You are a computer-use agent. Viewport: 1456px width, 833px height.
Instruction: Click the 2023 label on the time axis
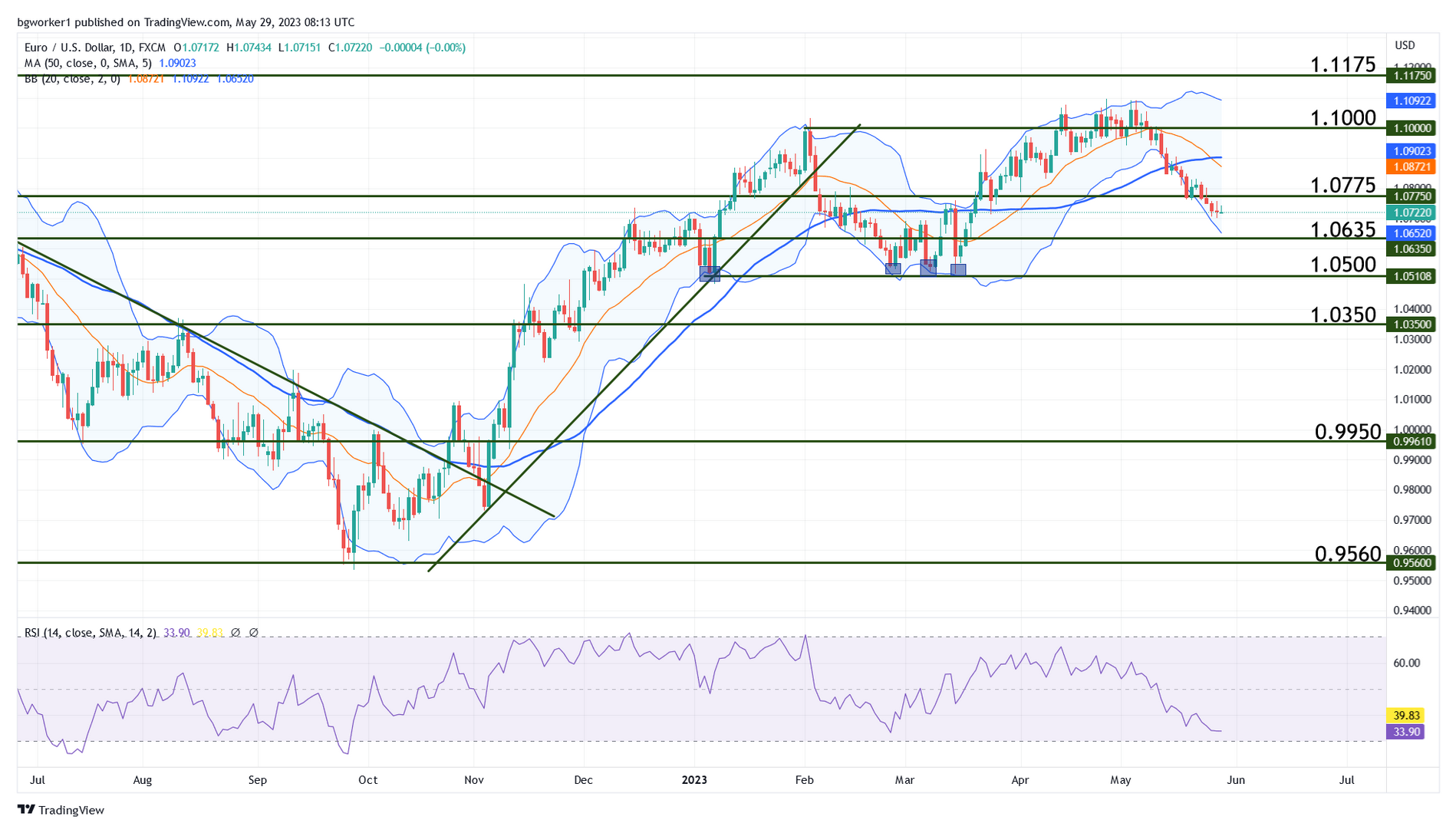(x=694, y=780)
